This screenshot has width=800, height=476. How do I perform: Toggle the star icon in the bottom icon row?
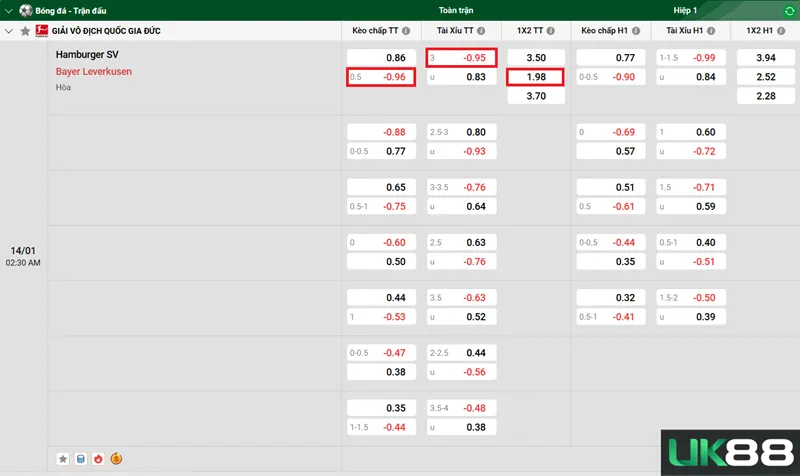pyautogui.click(x=63, y=459)
